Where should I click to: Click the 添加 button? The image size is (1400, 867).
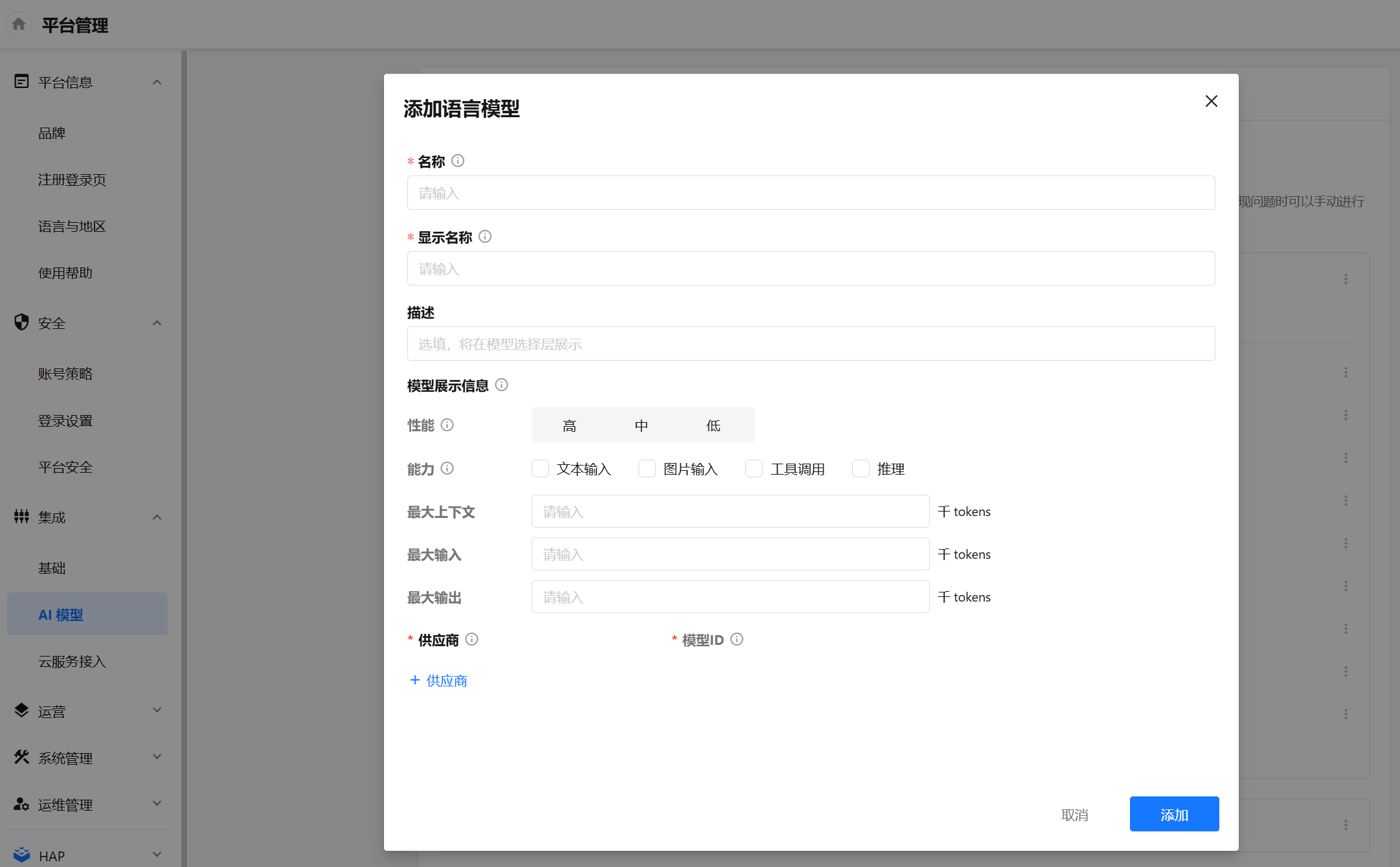(1174, 814)
